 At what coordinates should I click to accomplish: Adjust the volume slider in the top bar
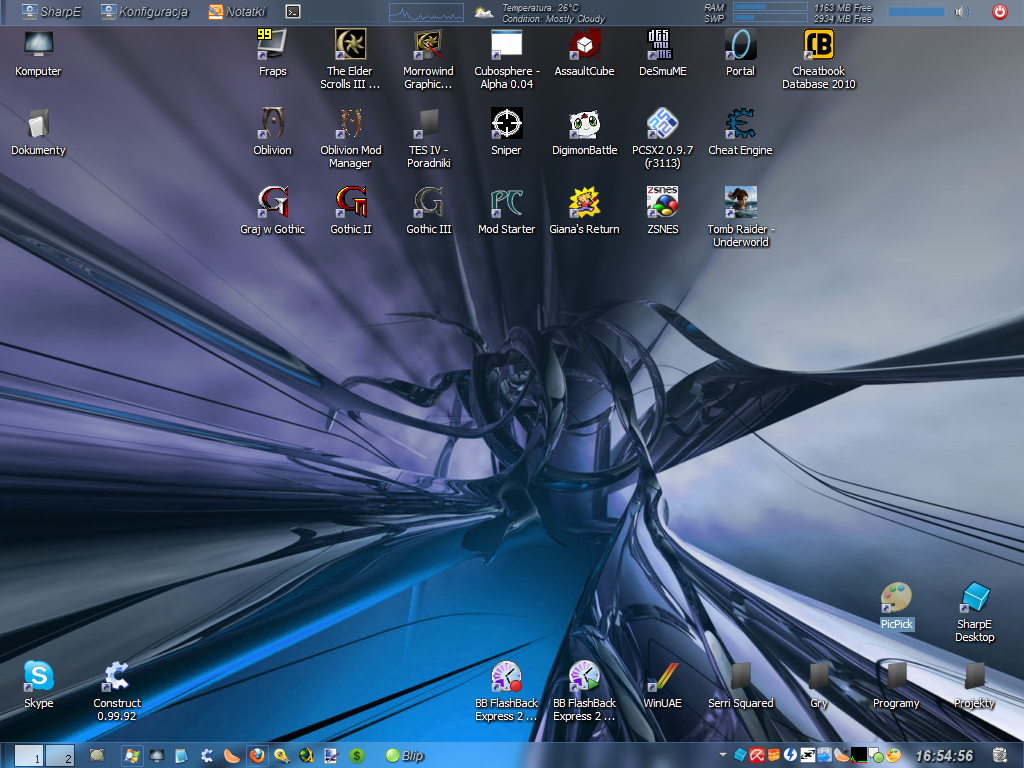(x=915, y=12)
